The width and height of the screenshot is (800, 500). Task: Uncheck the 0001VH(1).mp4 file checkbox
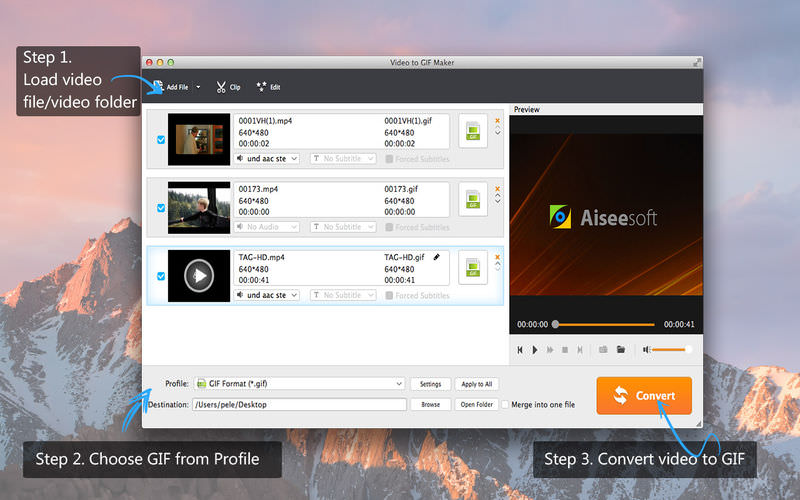pos(161,140)
